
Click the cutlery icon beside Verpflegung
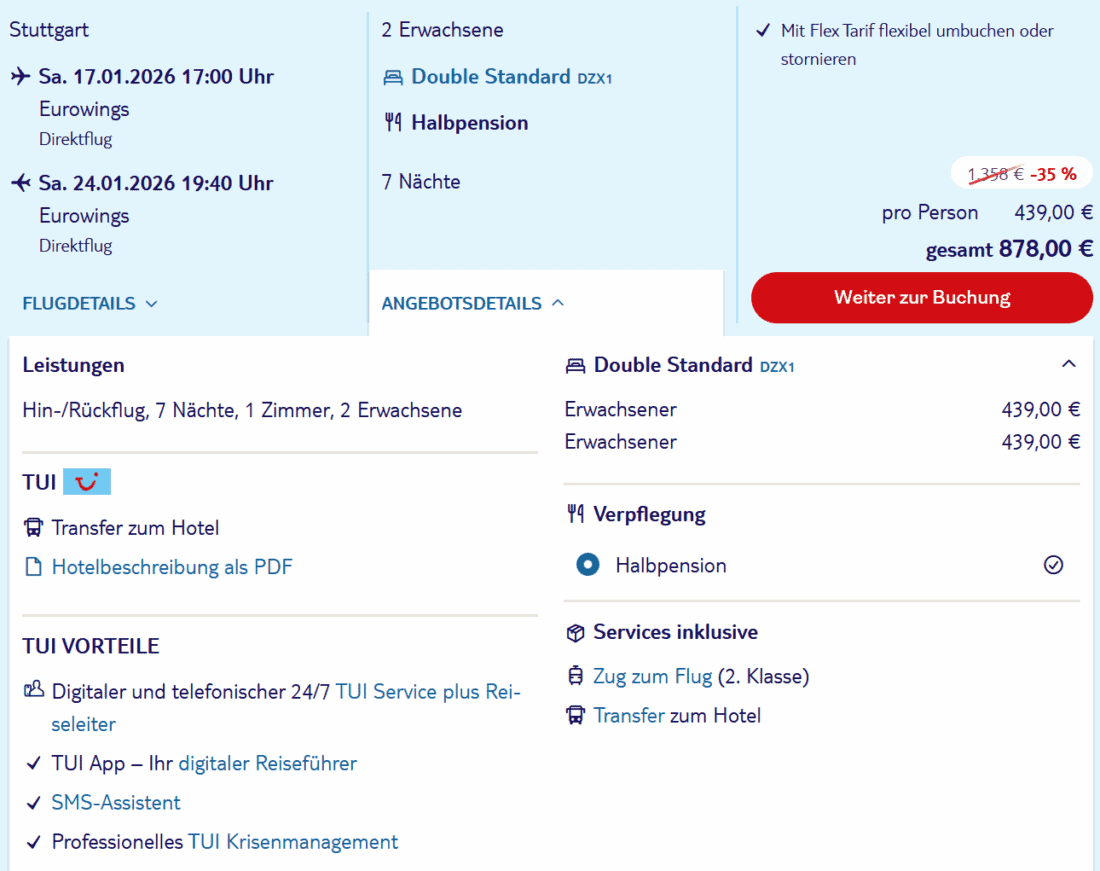pos(575,515)
